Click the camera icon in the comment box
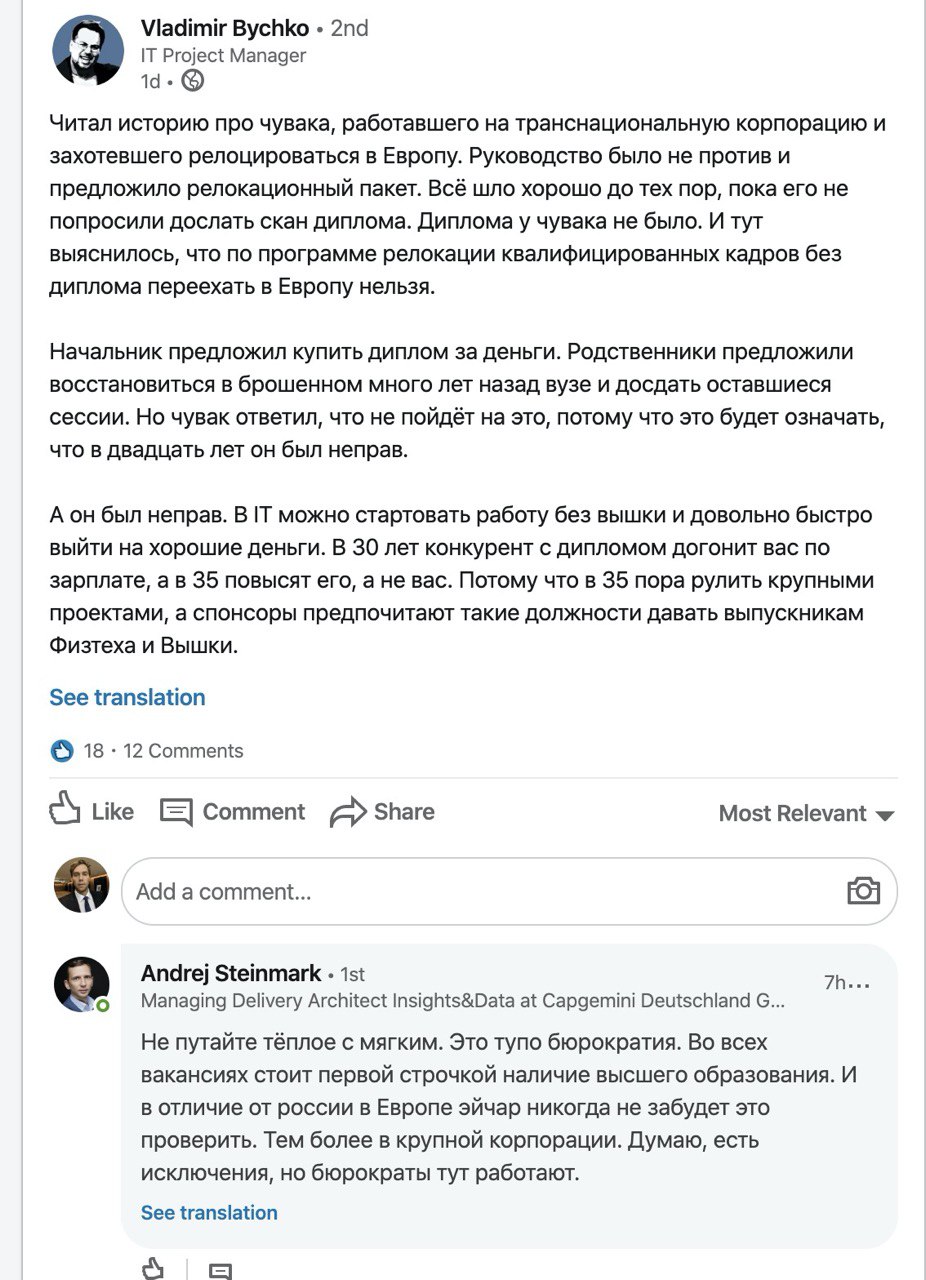 point(863,891)
